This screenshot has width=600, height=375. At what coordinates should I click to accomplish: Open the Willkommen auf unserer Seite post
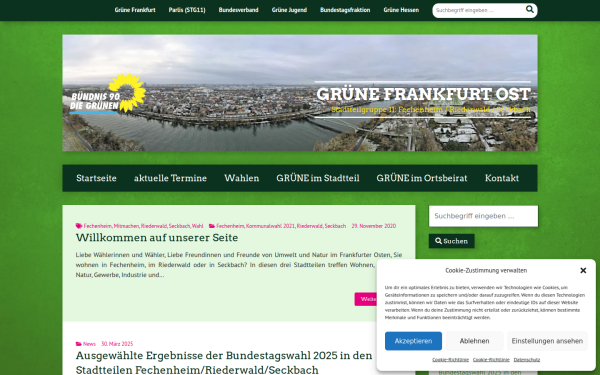(157, 238)
